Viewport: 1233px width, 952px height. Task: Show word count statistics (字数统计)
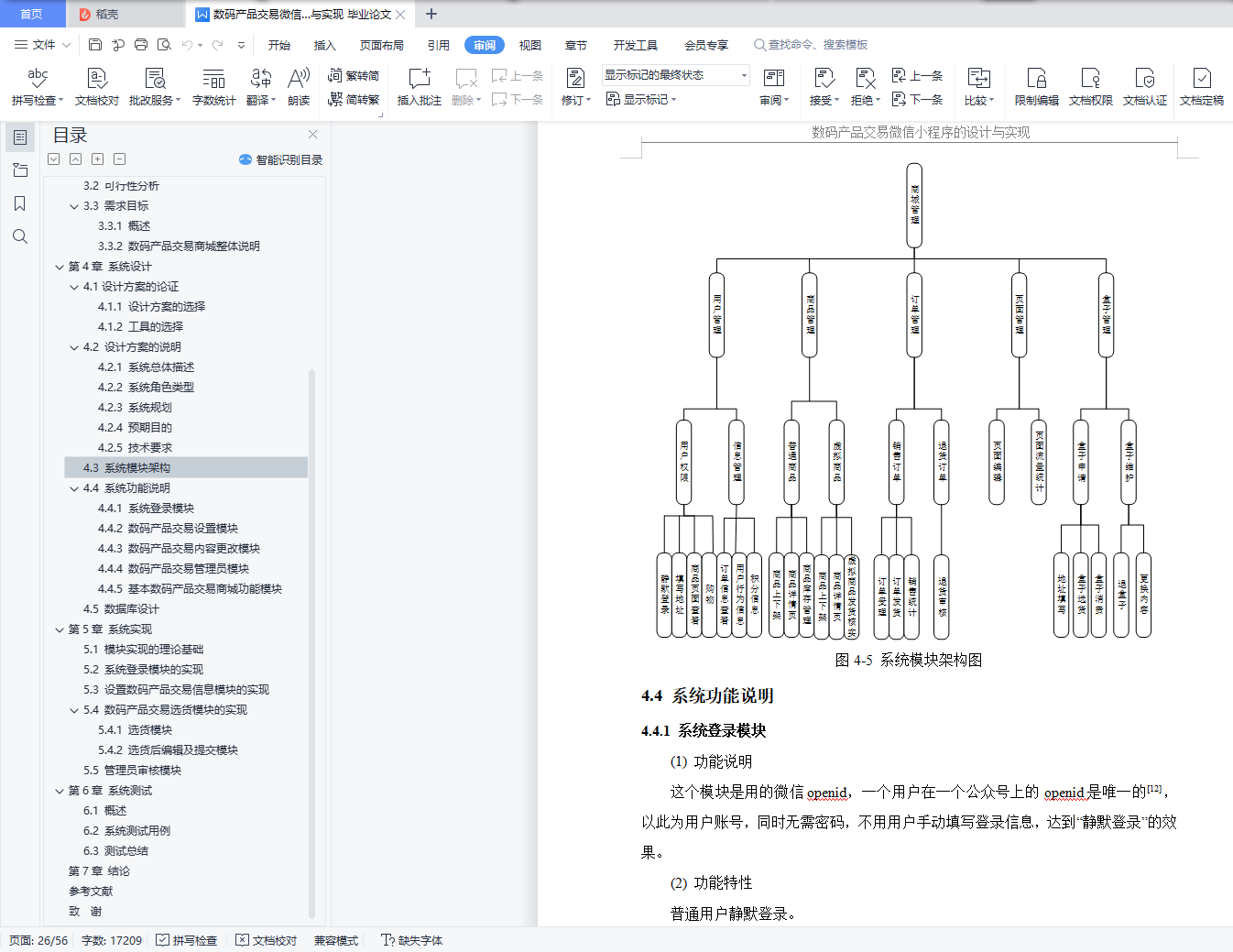[x=213, y=87]
